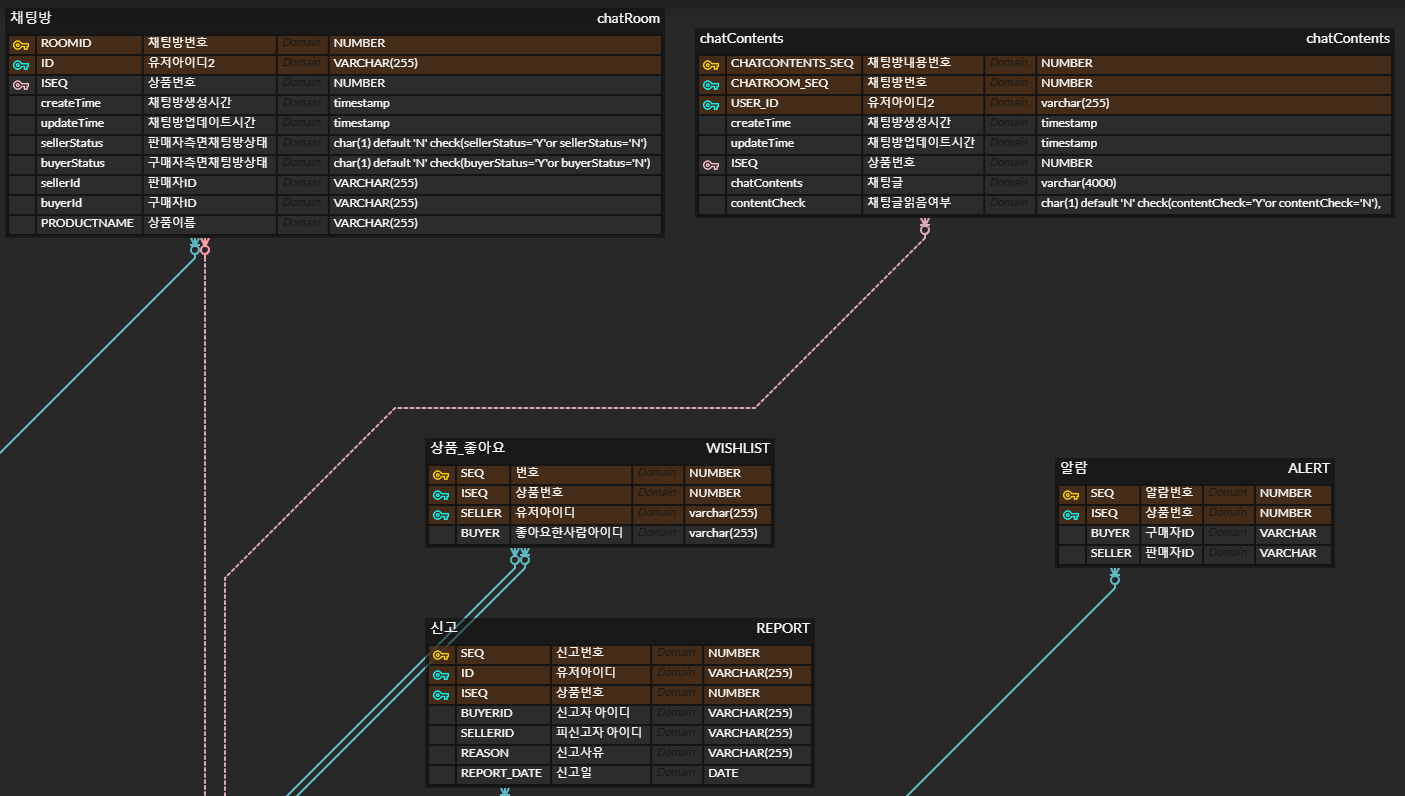Select the BUYER column in ALERT table
This screenshot has height=796, width=1405.
click(1110, 534)
